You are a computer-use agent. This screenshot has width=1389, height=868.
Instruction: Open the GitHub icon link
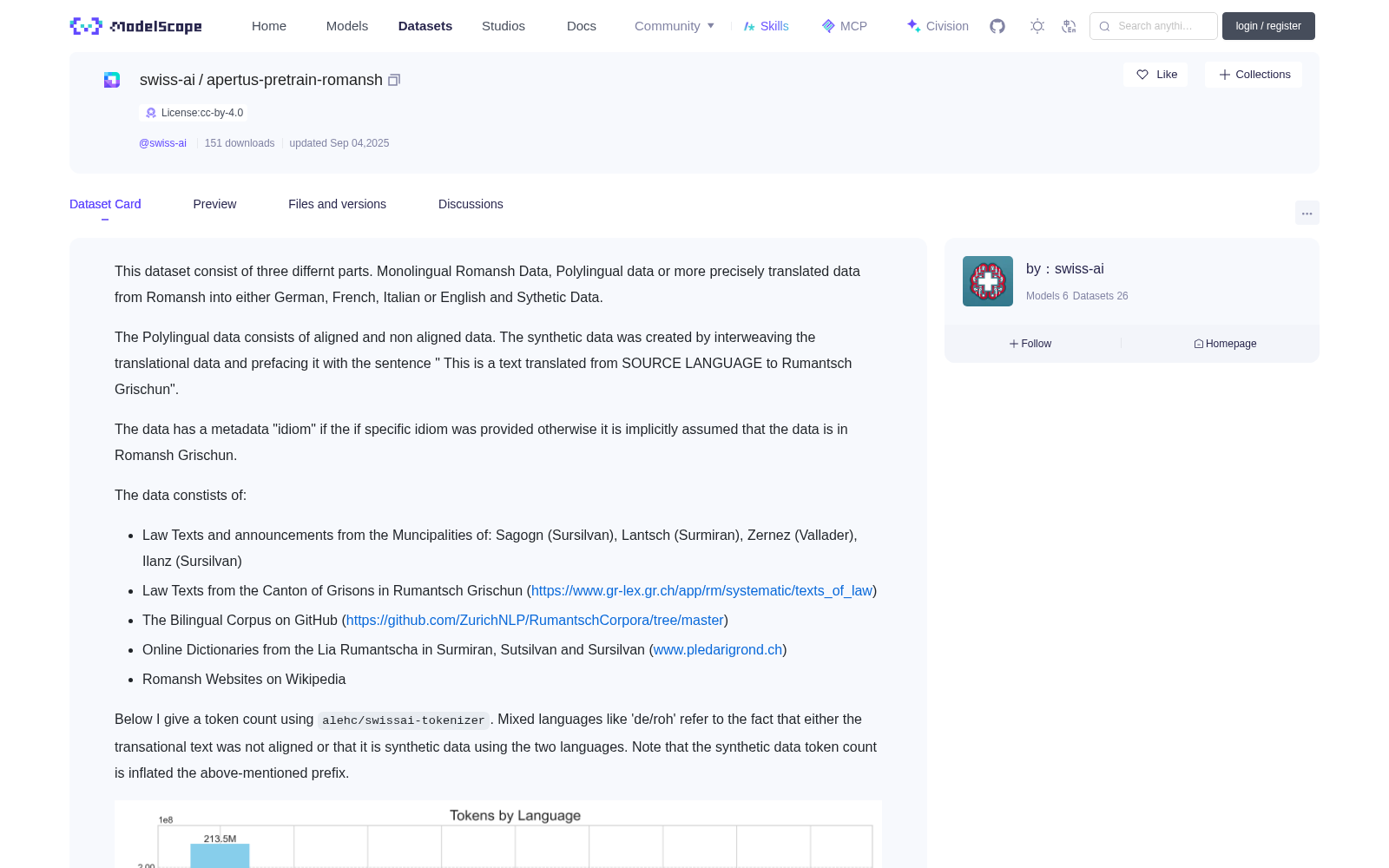point(997,26)
